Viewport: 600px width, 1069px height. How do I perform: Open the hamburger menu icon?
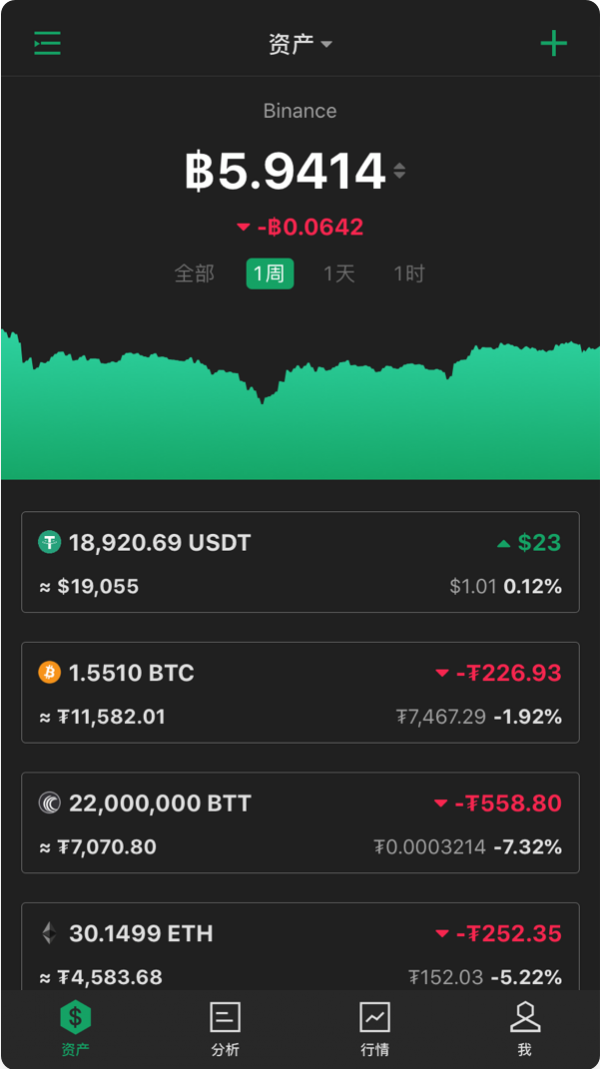[48, 44]
